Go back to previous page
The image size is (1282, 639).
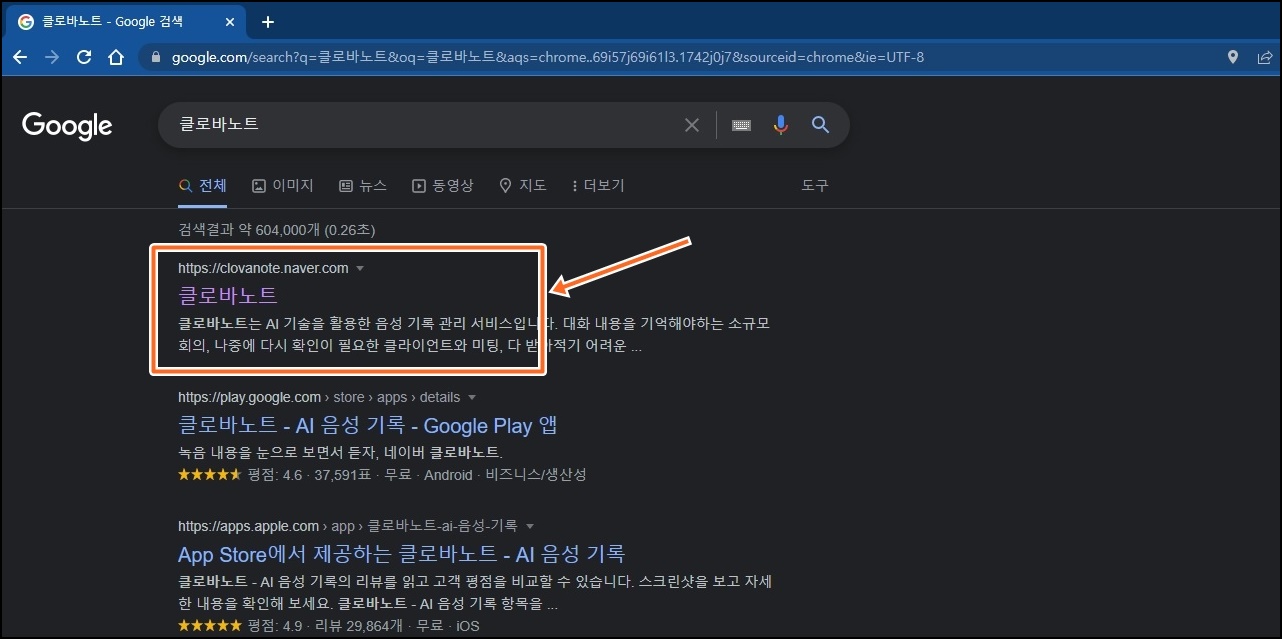20,57
